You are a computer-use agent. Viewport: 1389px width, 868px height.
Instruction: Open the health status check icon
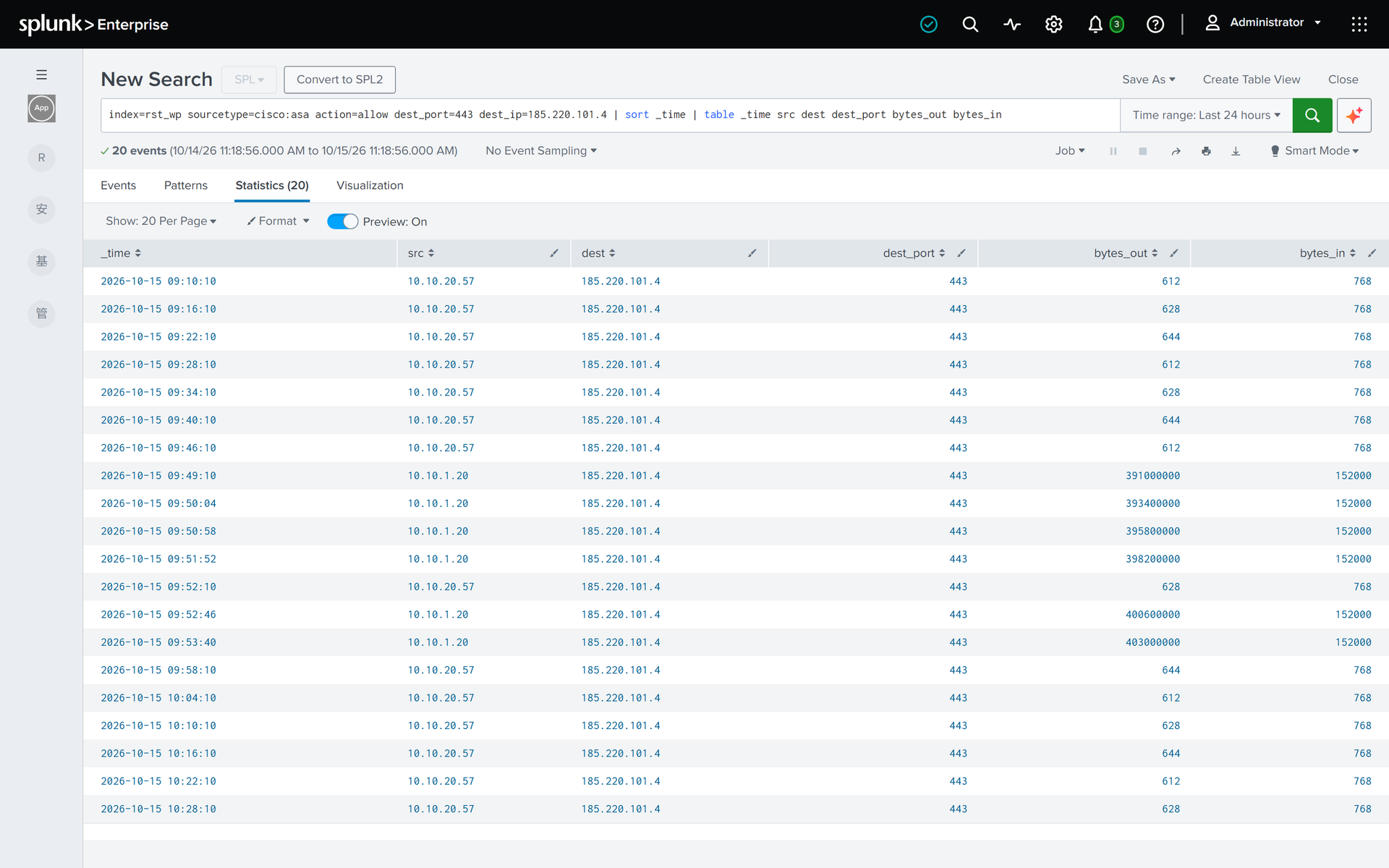point(929,25)
